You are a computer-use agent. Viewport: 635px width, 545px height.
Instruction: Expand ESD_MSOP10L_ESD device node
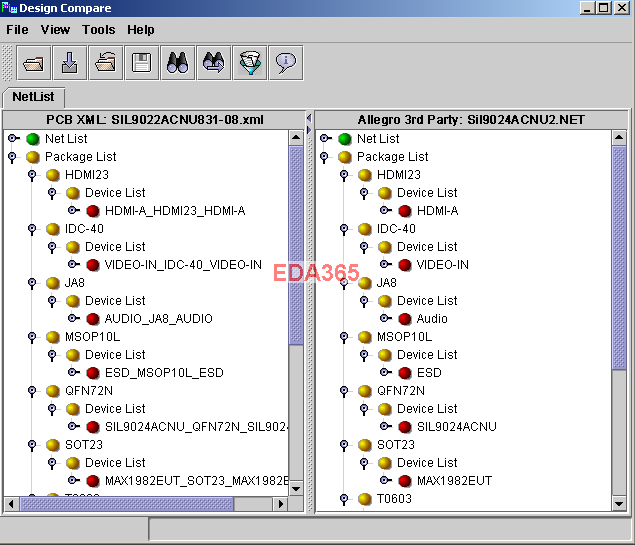coord(74,372)
